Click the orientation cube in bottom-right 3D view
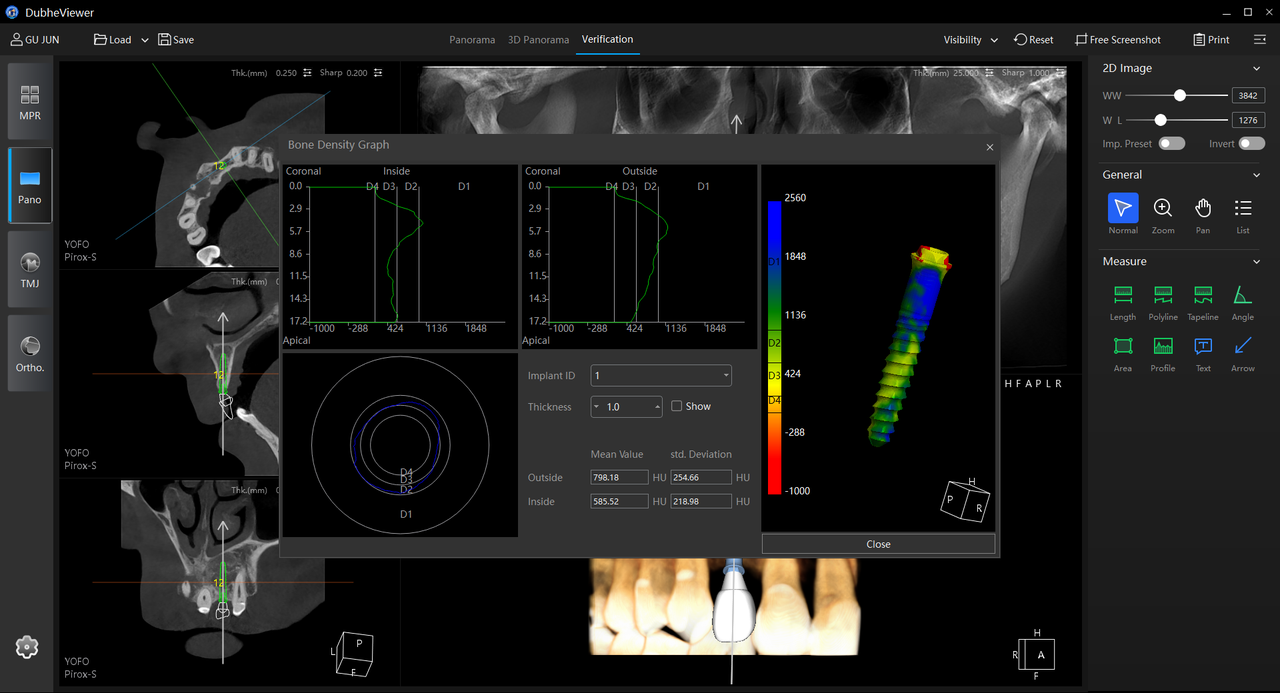 point(1036,652)
